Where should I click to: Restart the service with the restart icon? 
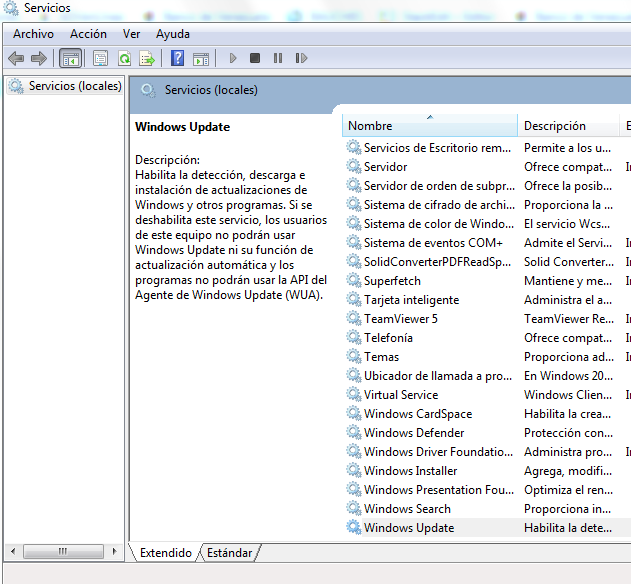(x=301, y=58)
